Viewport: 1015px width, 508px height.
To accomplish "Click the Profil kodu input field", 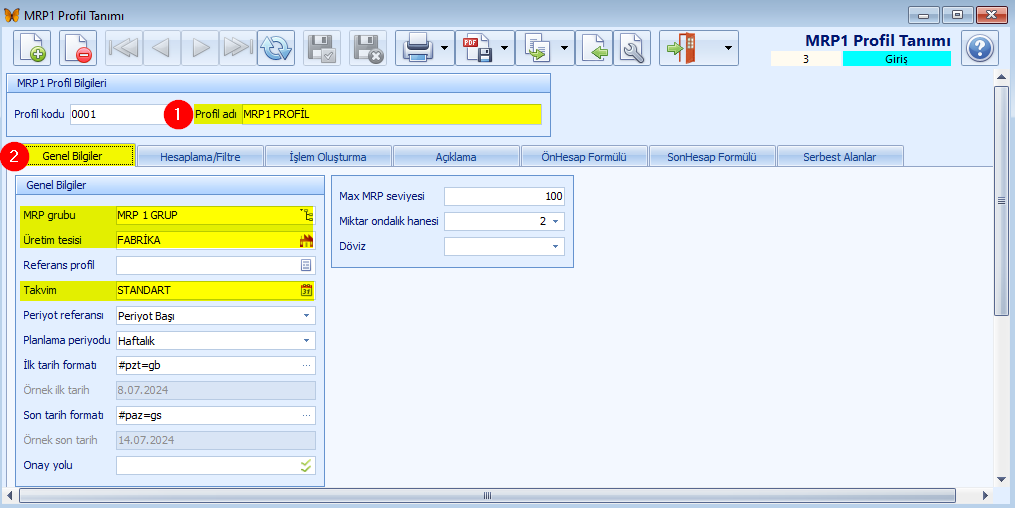I will [115, 114].
